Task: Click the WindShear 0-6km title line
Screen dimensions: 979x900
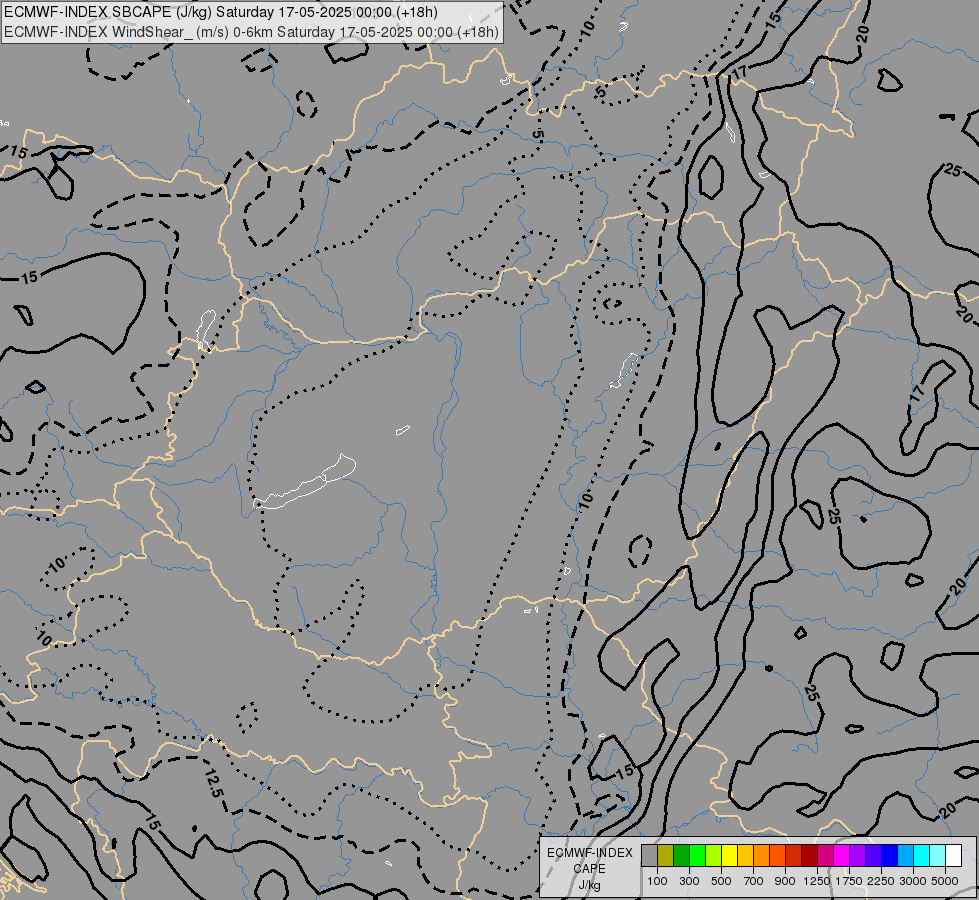Action: pos(252,32)
